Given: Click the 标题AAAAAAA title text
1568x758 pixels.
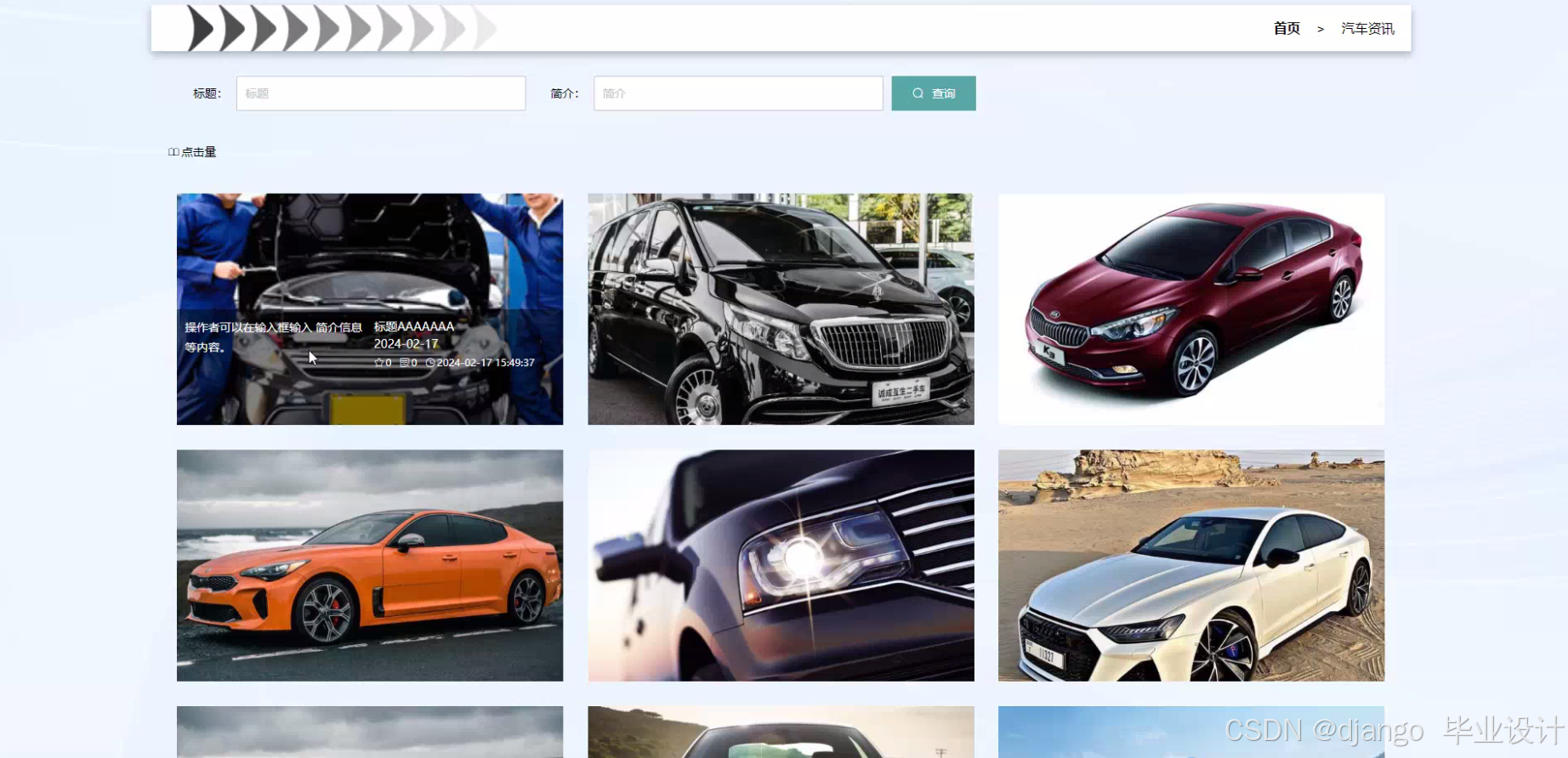Looking at the screenshot, I should [x=414, y=326].
